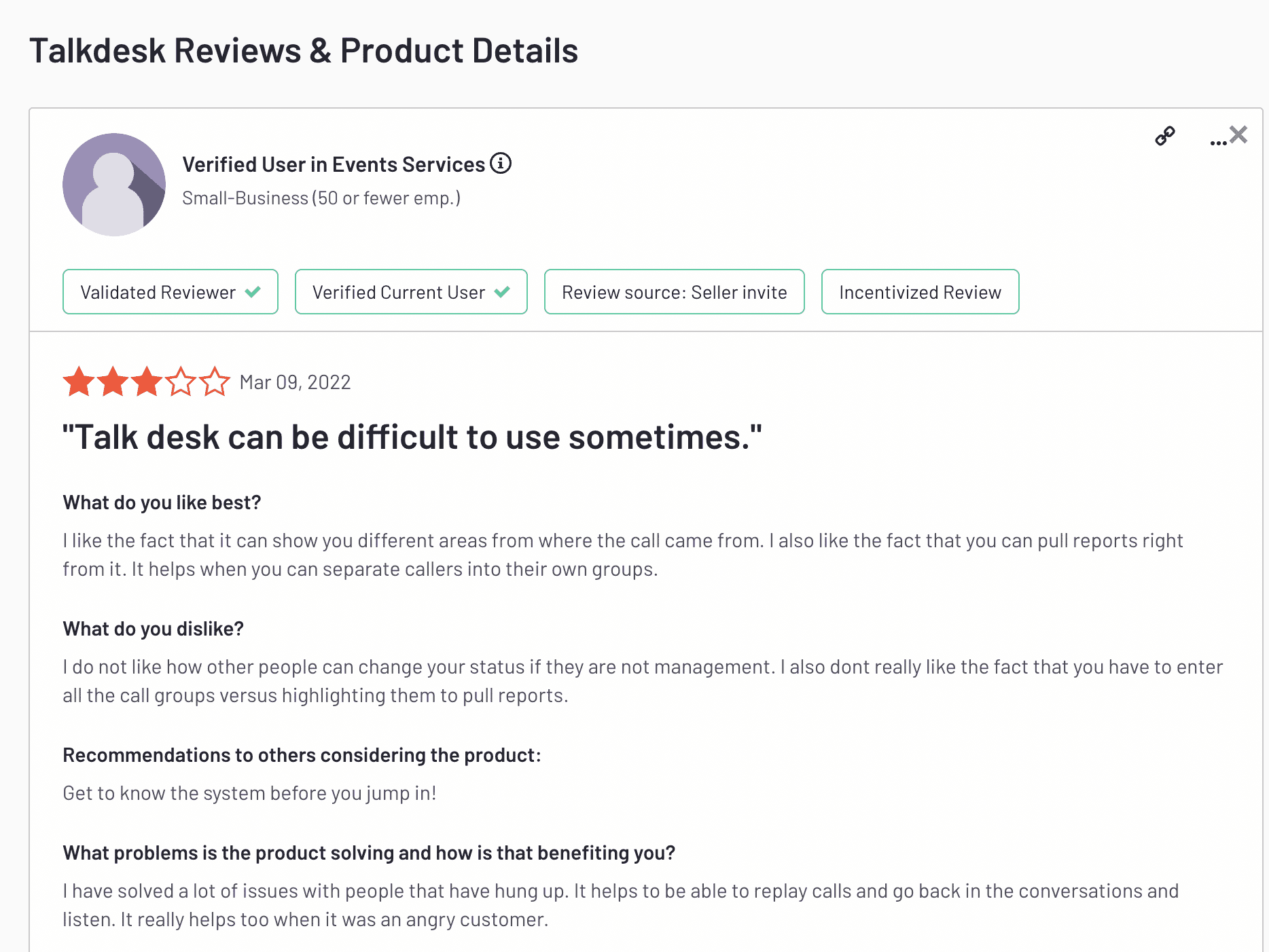Click the first filled rating star
This screenshot has width=1269, height=952.
79,382
